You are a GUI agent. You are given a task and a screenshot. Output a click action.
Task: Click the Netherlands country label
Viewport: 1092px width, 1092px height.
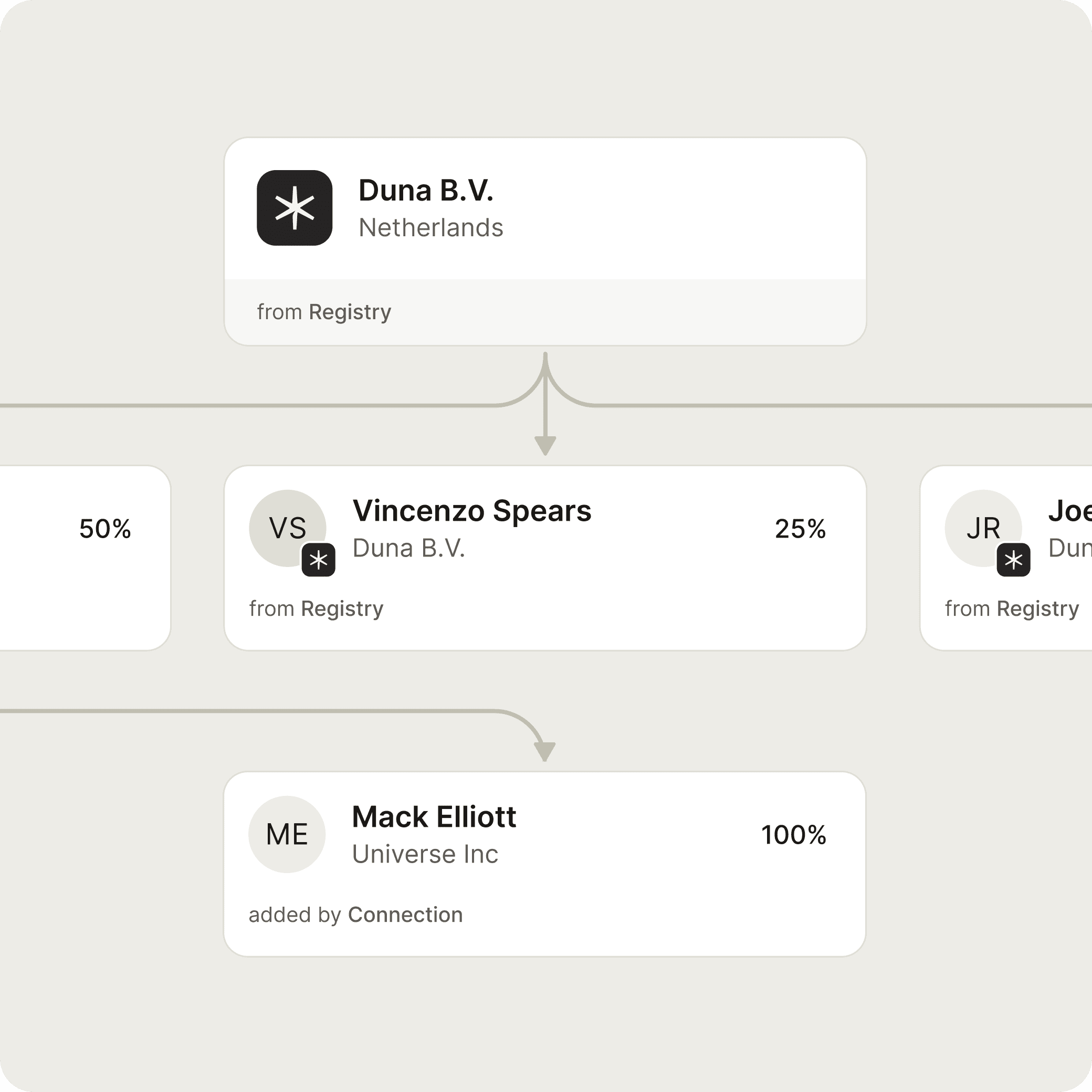[x=430, y=228]
